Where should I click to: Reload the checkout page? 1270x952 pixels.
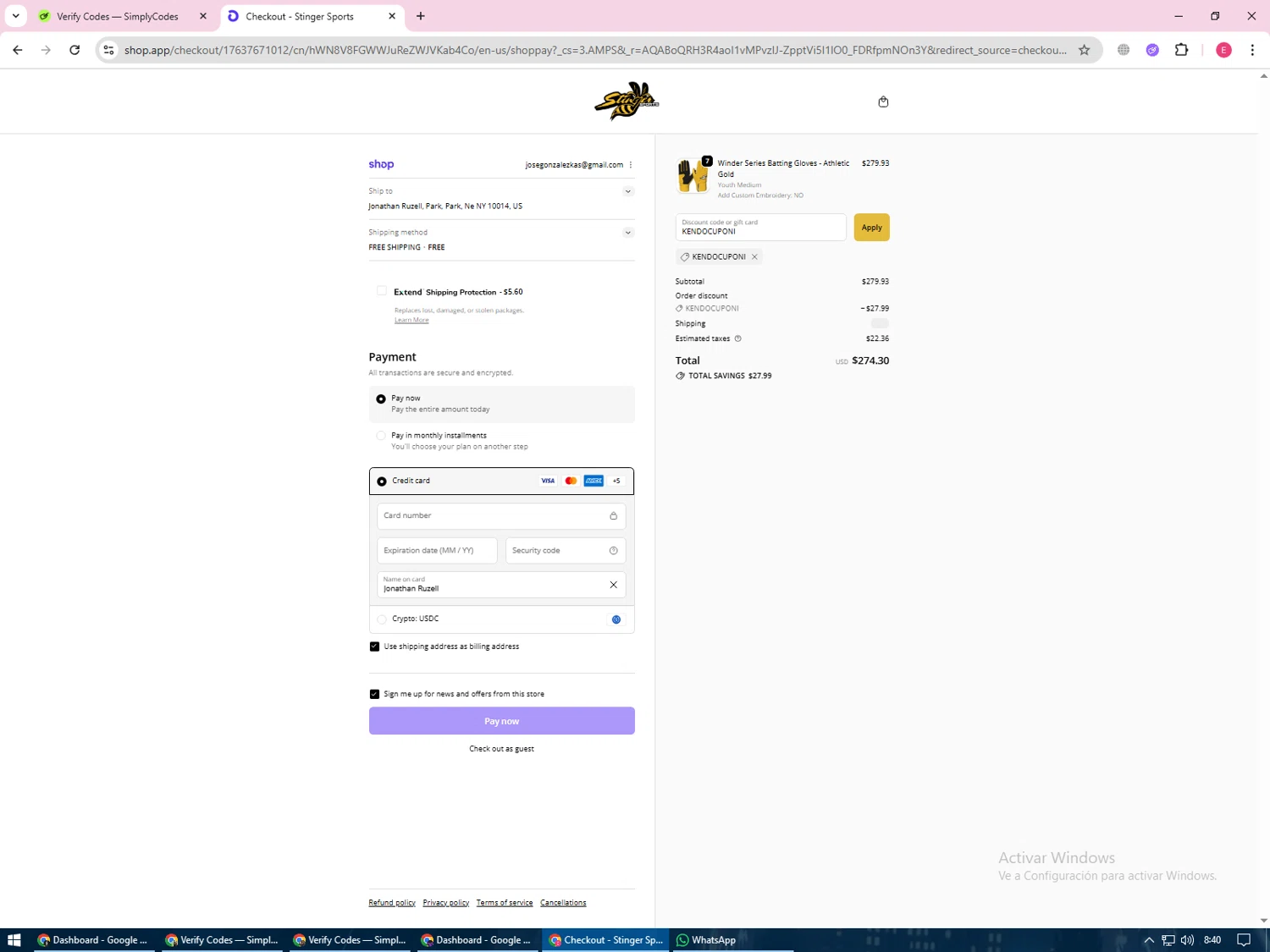click(75, 50)
